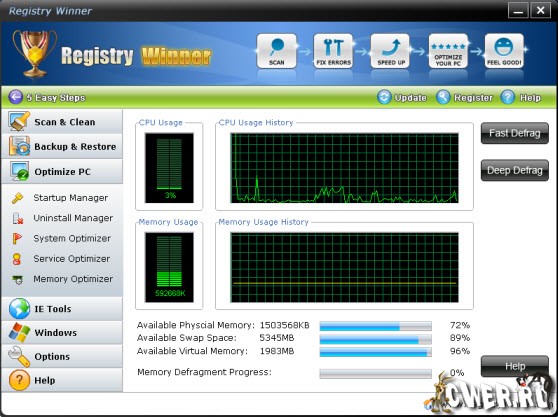Viewport: 558px width, 417px height.
Task: Click the 5 Easy Steps back arrow
Action: coord(15,97)
